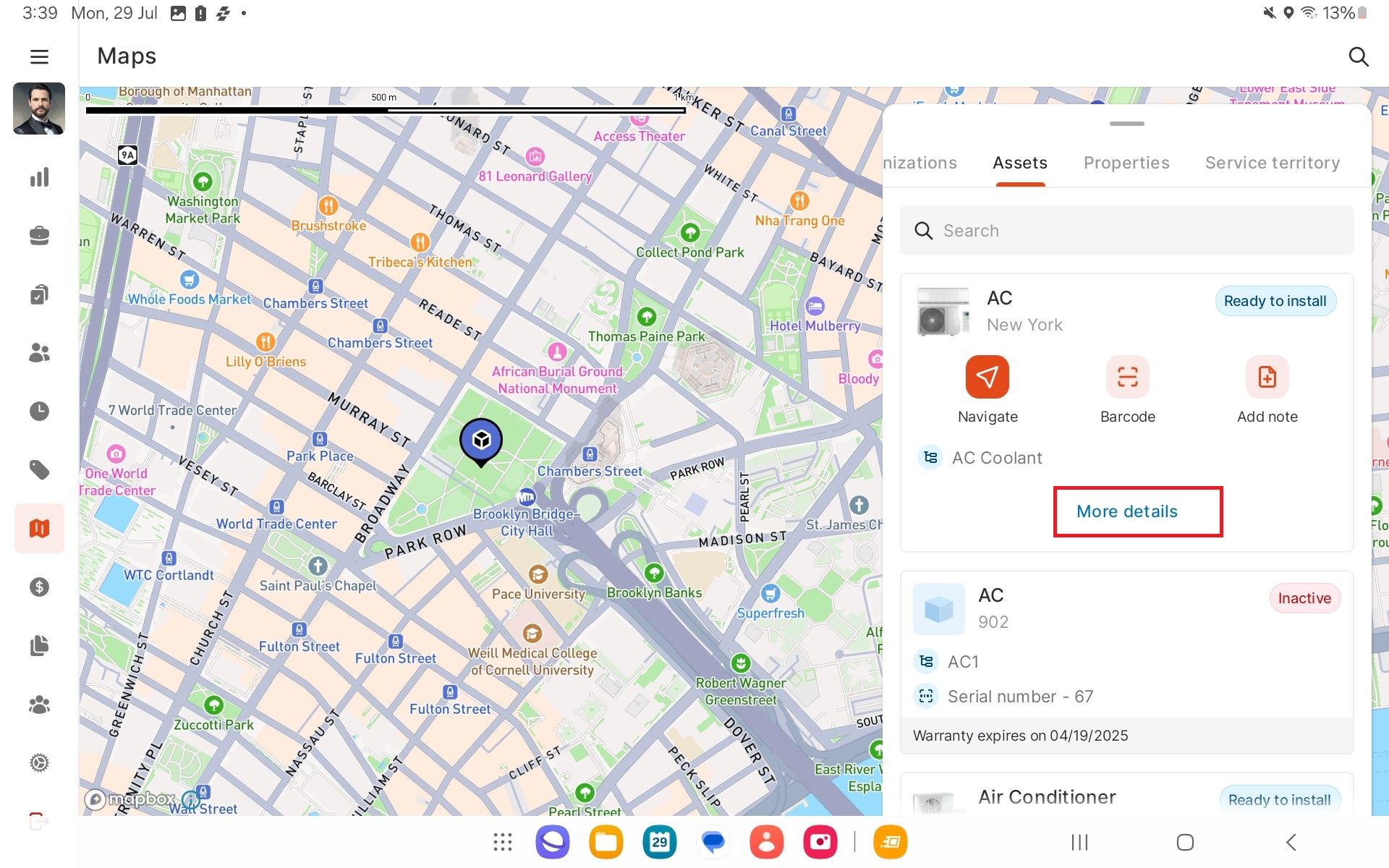Tap the panel drag handle bar
This screenshot has width=1389, height=868.
1126,124
